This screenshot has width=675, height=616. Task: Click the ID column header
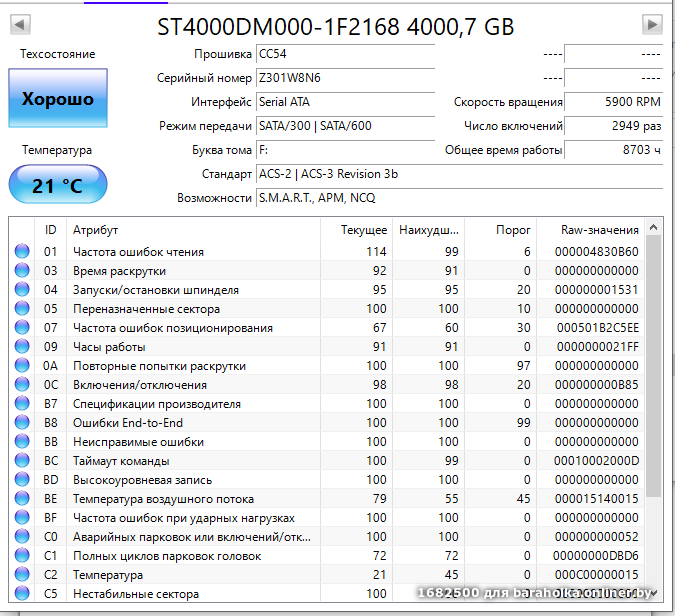(50, 230)
